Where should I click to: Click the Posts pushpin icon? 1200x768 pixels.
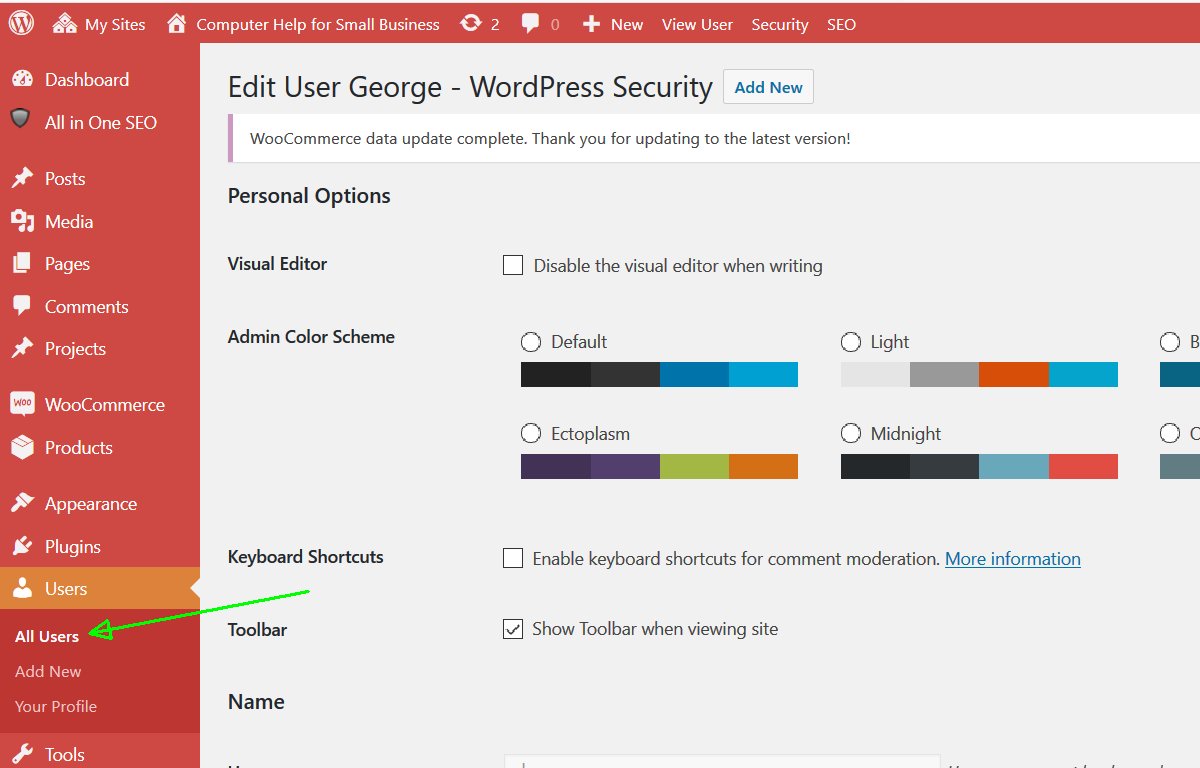click(22, 179)
